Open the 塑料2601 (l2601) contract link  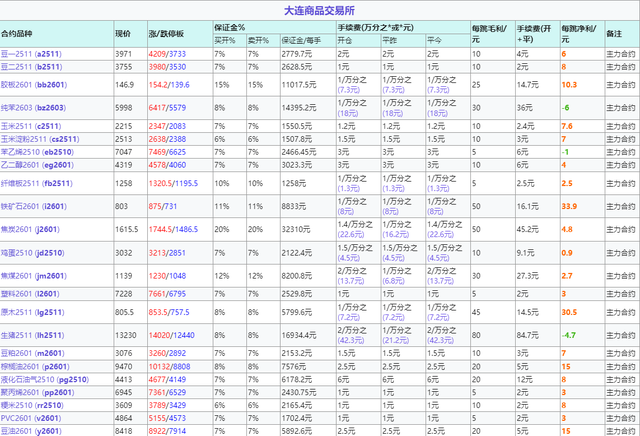pyautogui.click(x=30, y=294)
